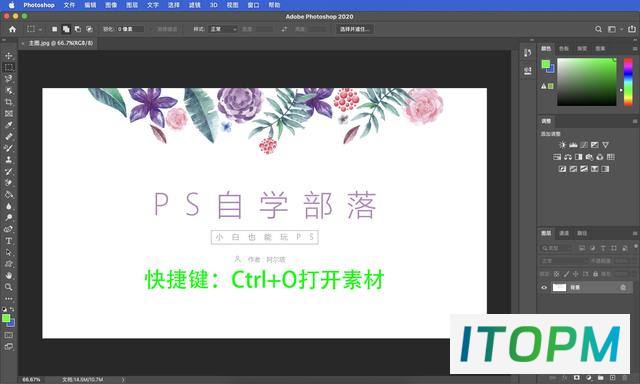Image resolution: width=640 pixels, height=384 pixels.
Task: Click the Feather value field
Action: tap(130, 29)
